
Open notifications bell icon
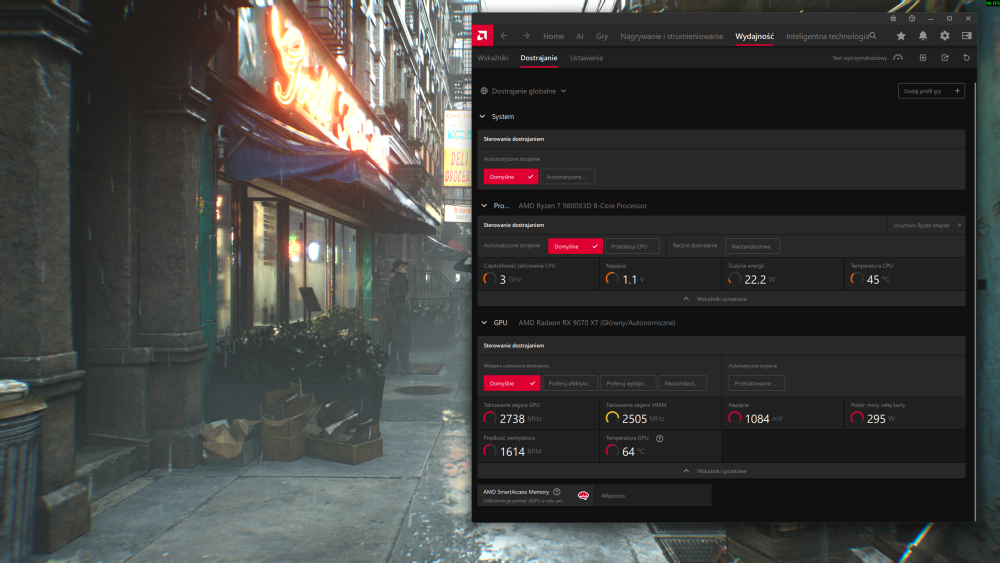click(x=922, y=36)
